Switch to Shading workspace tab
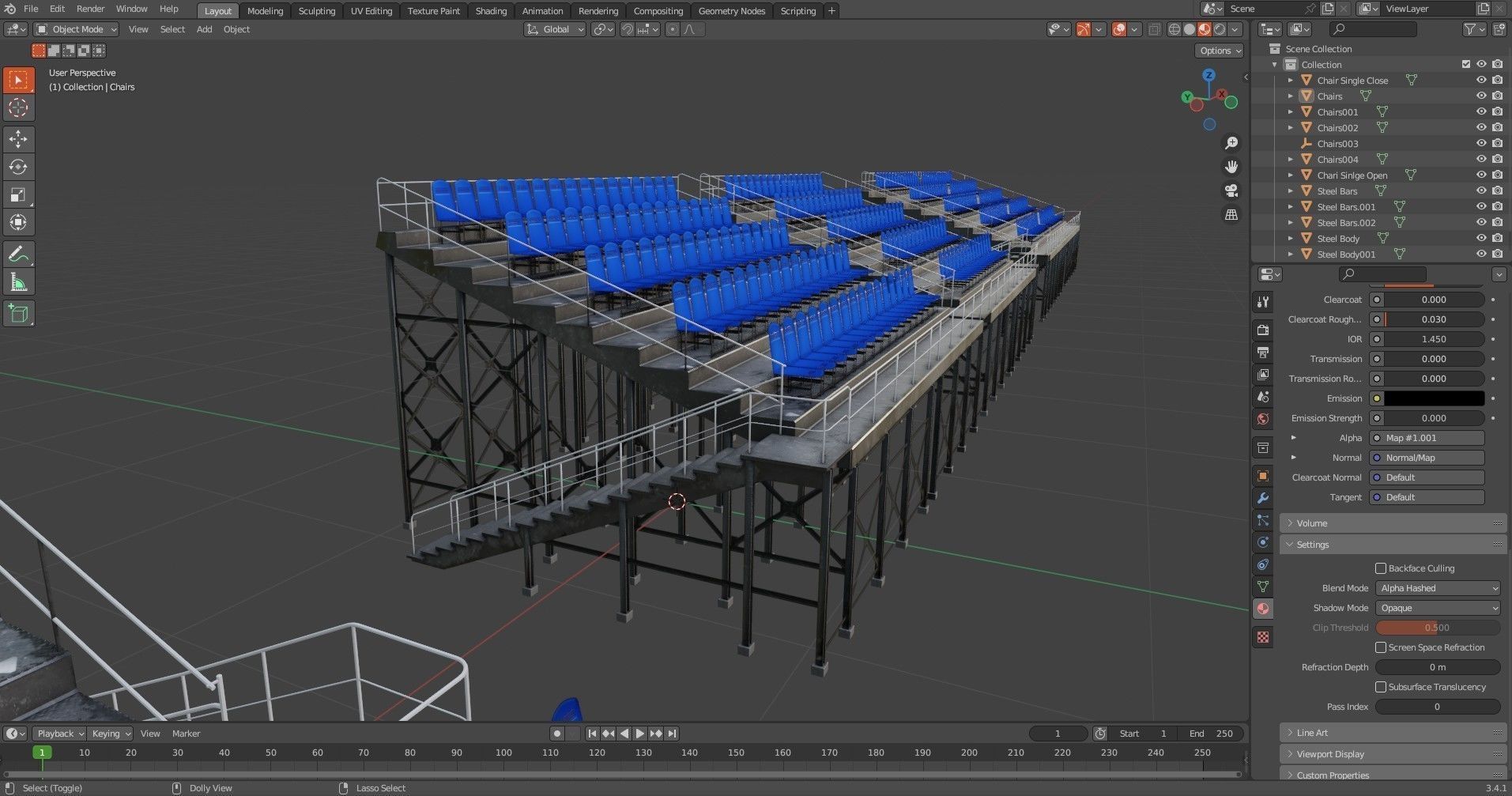 [x=491, y=11]
